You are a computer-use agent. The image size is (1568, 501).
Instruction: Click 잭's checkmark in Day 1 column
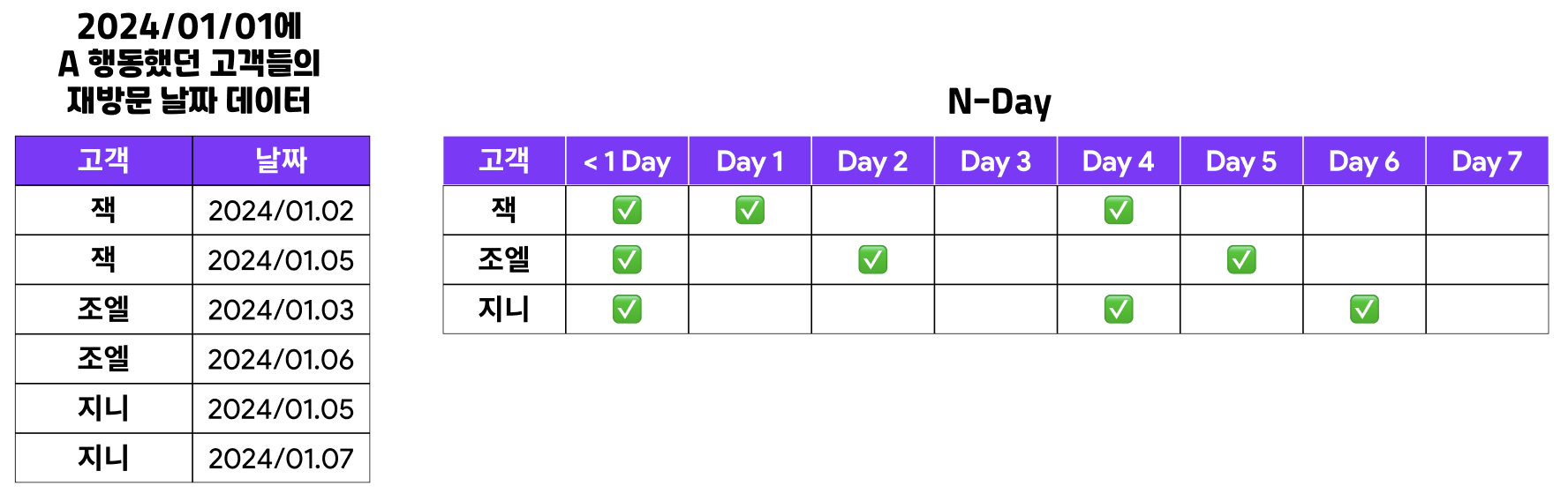(750, 210)
